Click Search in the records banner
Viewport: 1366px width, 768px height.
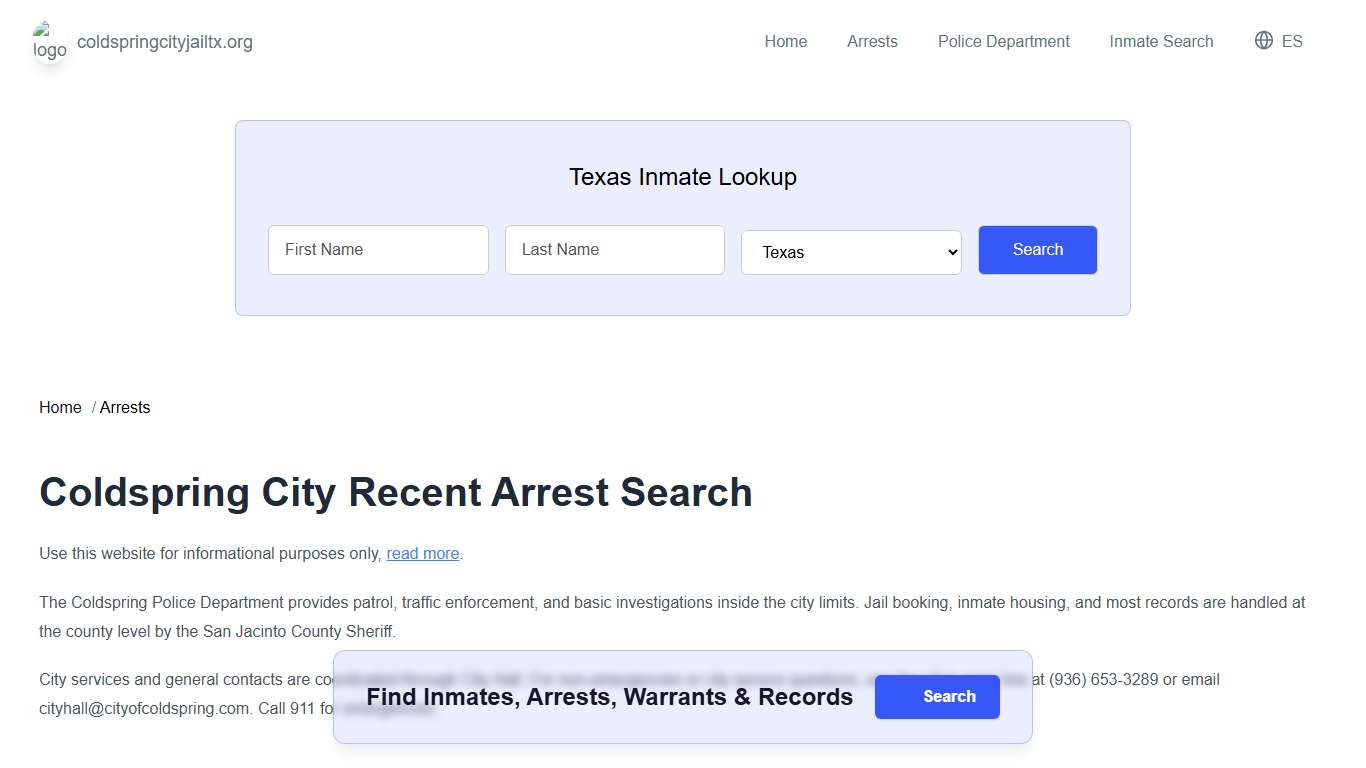(x=937, y=697)
